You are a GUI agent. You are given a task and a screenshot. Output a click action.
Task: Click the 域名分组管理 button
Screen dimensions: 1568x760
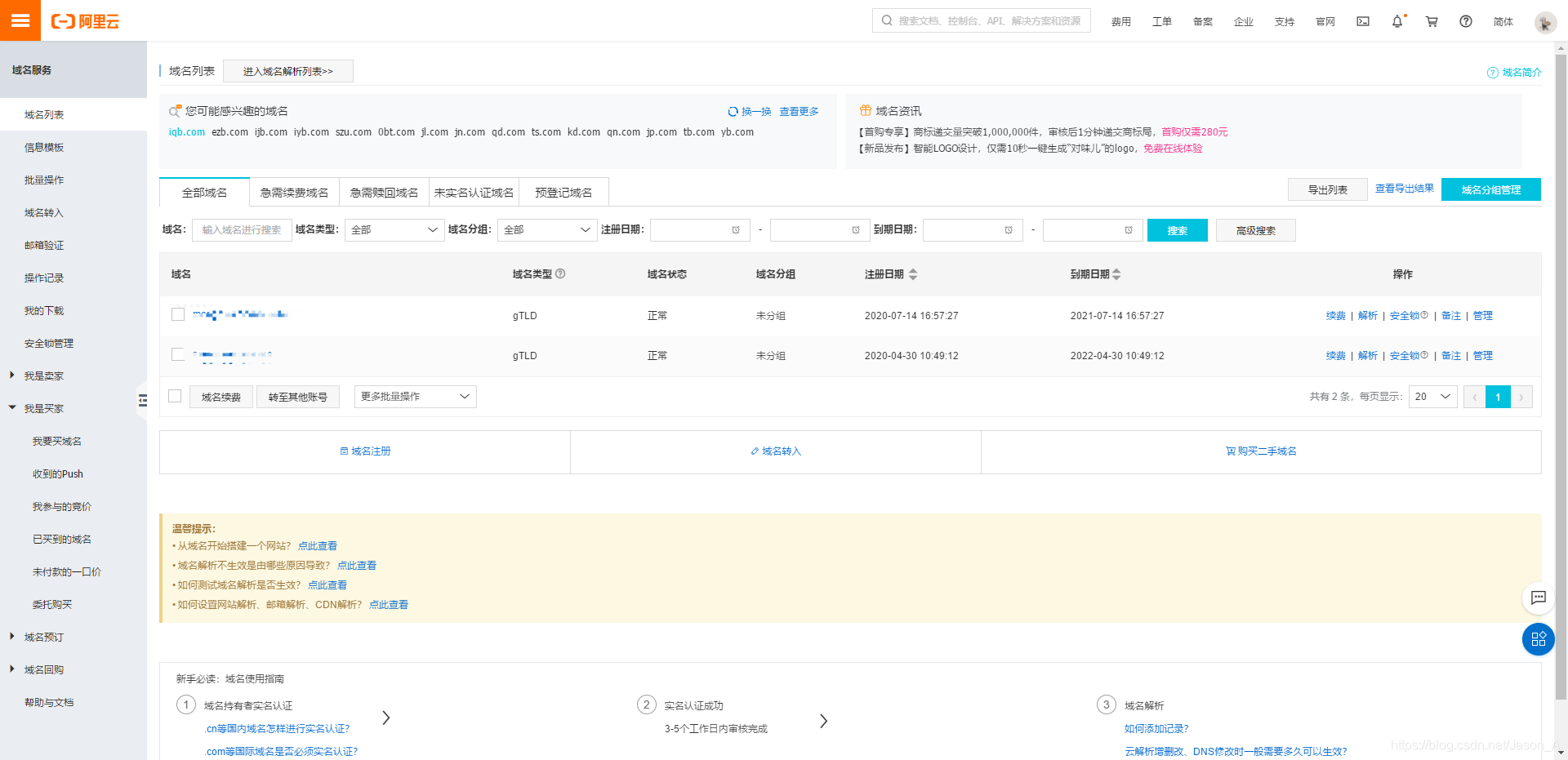point(1490,189)
